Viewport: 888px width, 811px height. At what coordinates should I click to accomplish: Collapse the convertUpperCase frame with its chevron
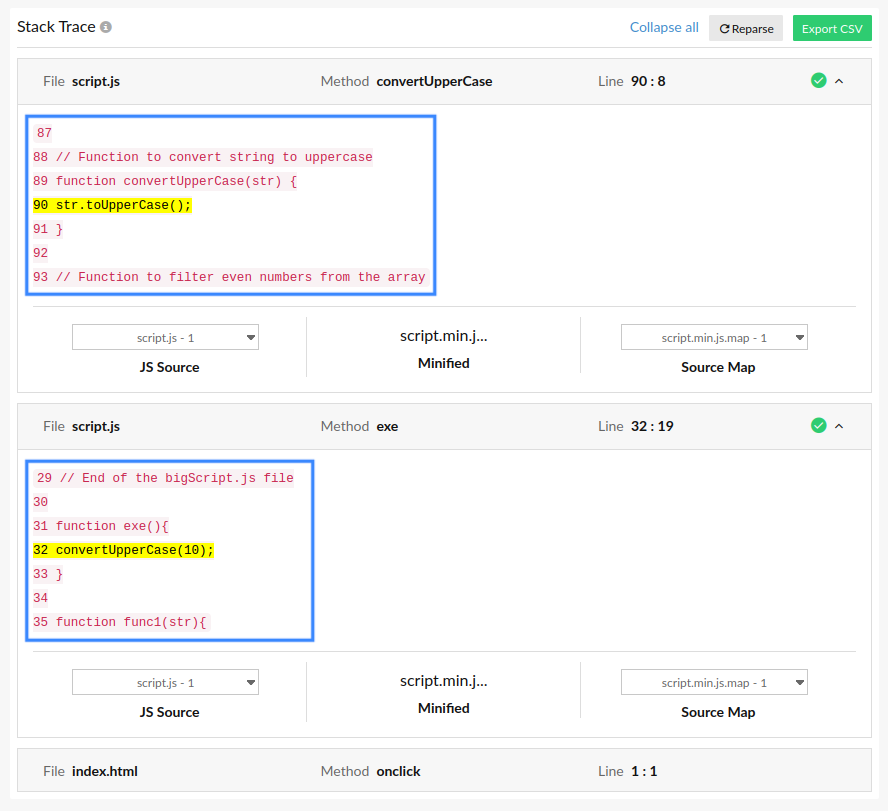tap(838, 81)
